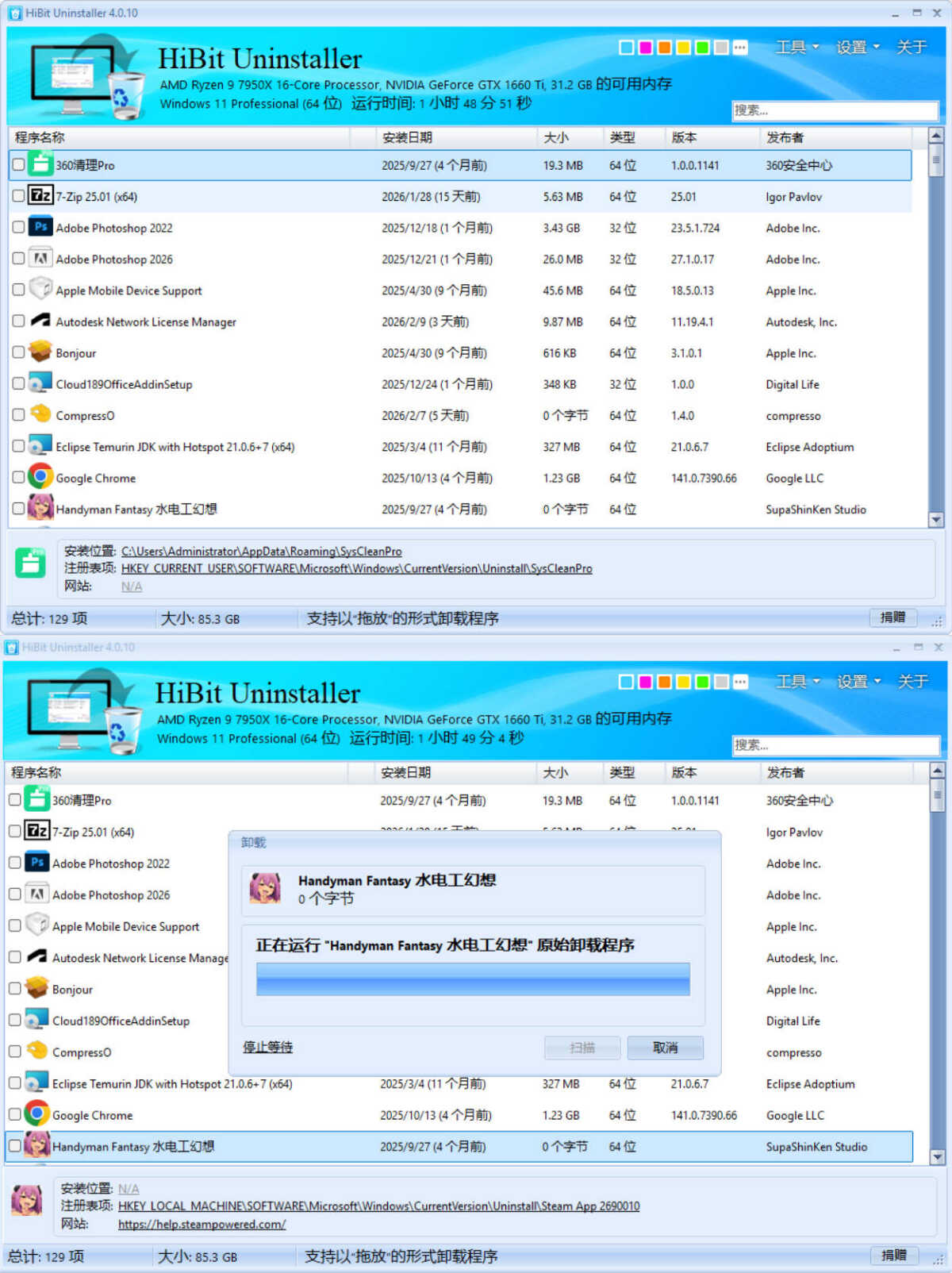
Task: Click the Apple Mobile Device Support icon in the upper list
Action: click(40, 289)
